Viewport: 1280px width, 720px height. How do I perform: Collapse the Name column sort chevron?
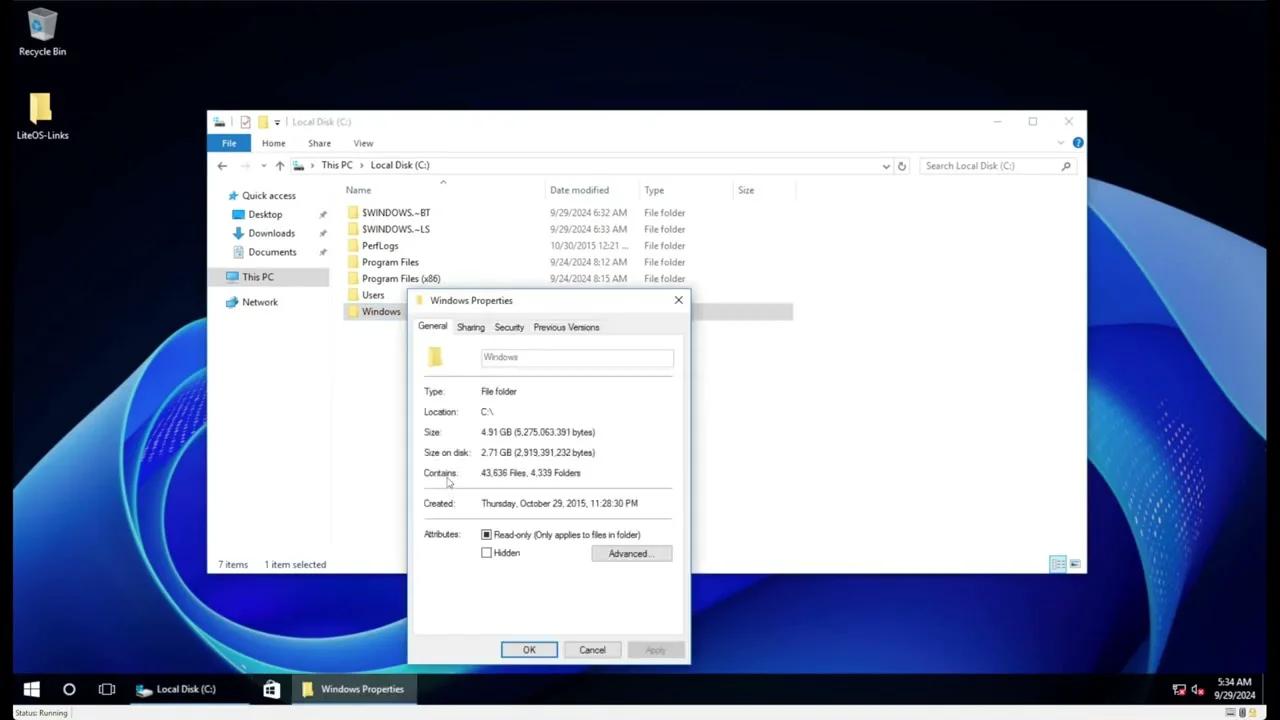tap(443, 182)
